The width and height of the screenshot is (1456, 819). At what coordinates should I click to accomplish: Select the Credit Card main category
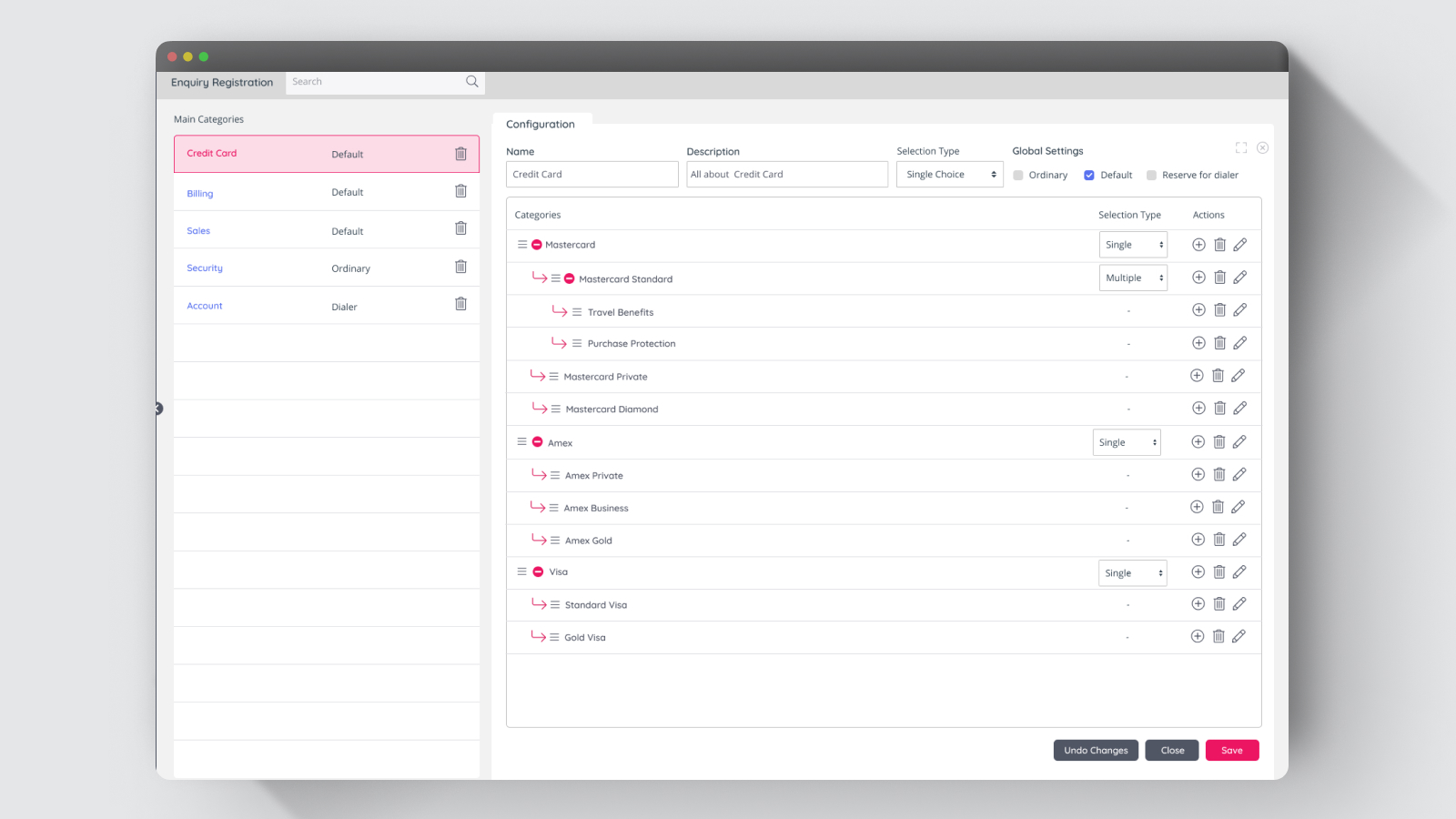click(x=327, y=154)
